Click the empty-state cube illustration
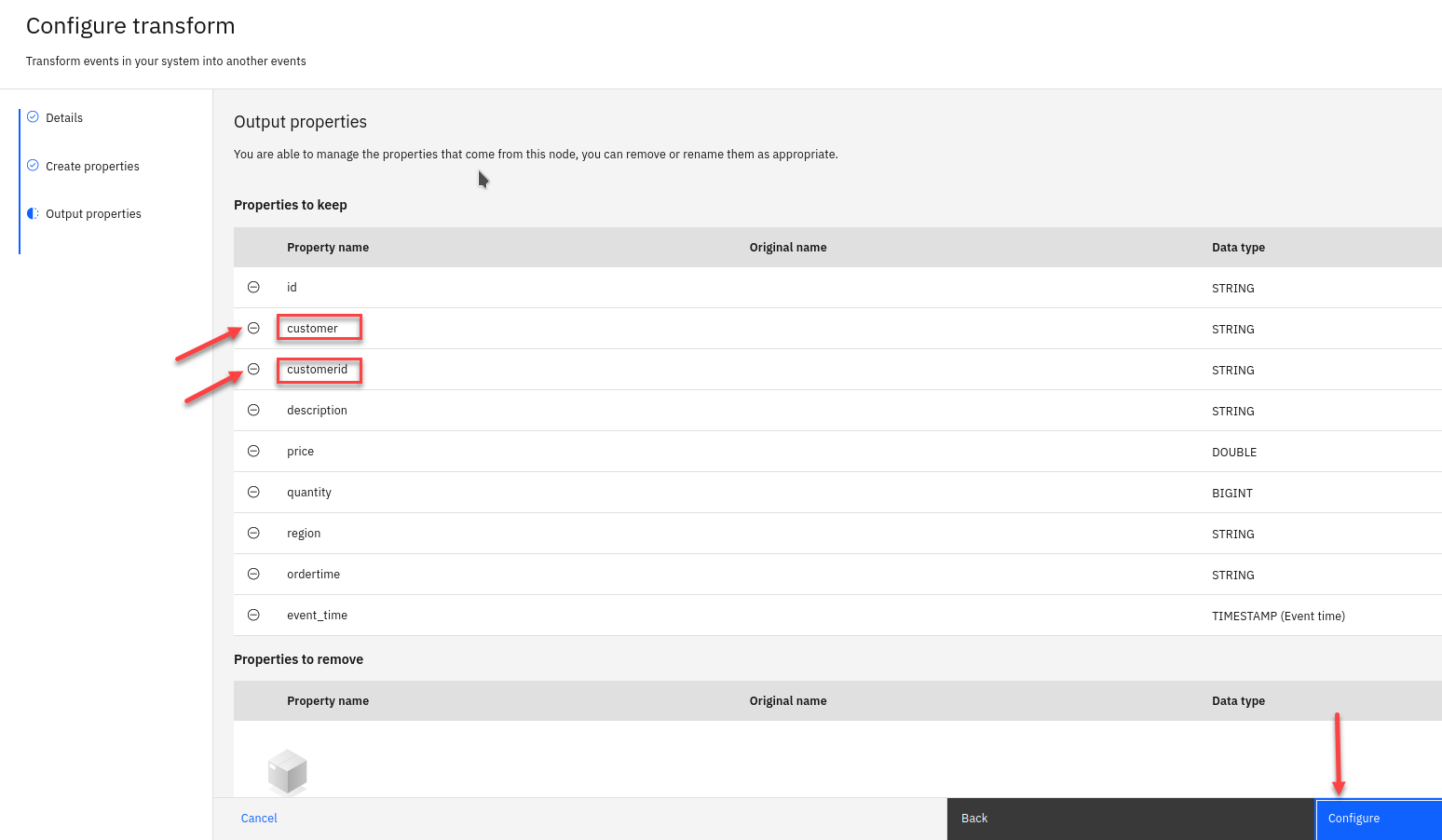This screenshot has height=840, width=1442. click(x=287, y=772)
